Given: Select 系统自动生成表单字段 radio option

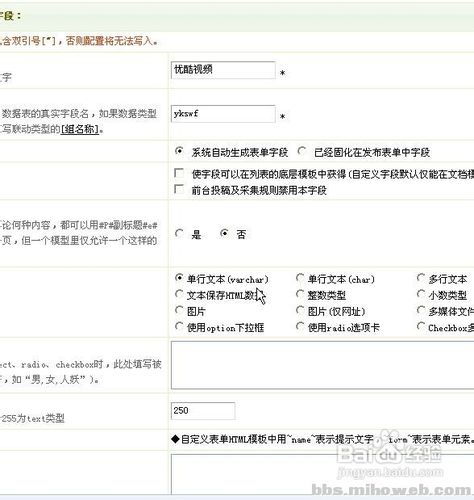Looking at the screenshot, I should pos(179,151).
